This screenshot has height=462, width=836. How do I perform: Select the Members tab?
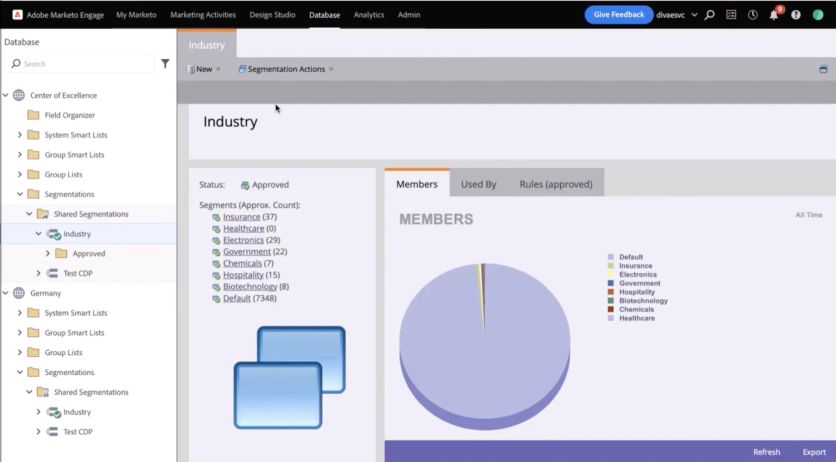(417, 184)
